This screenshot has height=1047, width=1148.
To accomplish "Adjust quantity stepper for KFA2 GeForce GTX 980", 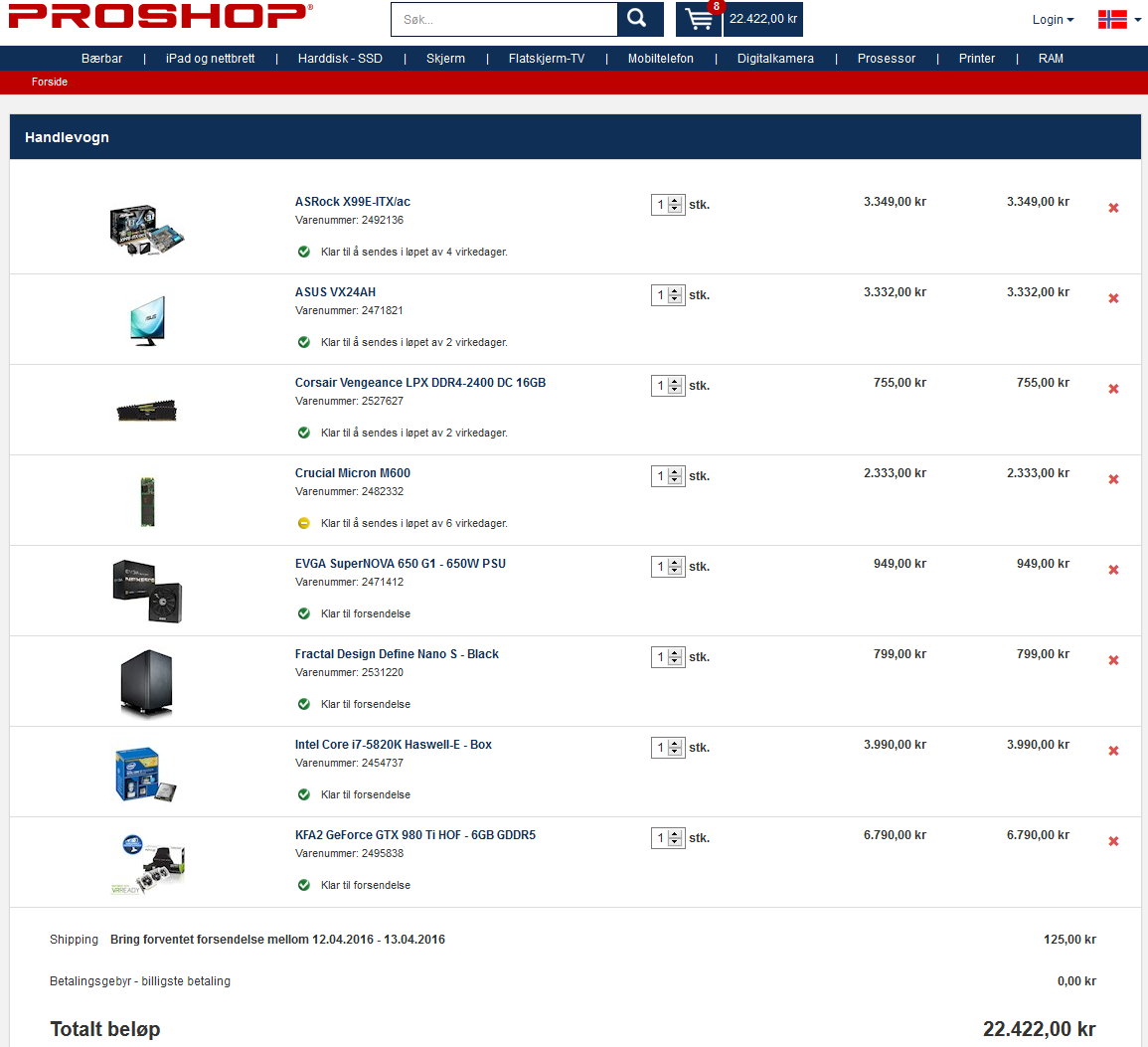I will [x=675, y=837].
